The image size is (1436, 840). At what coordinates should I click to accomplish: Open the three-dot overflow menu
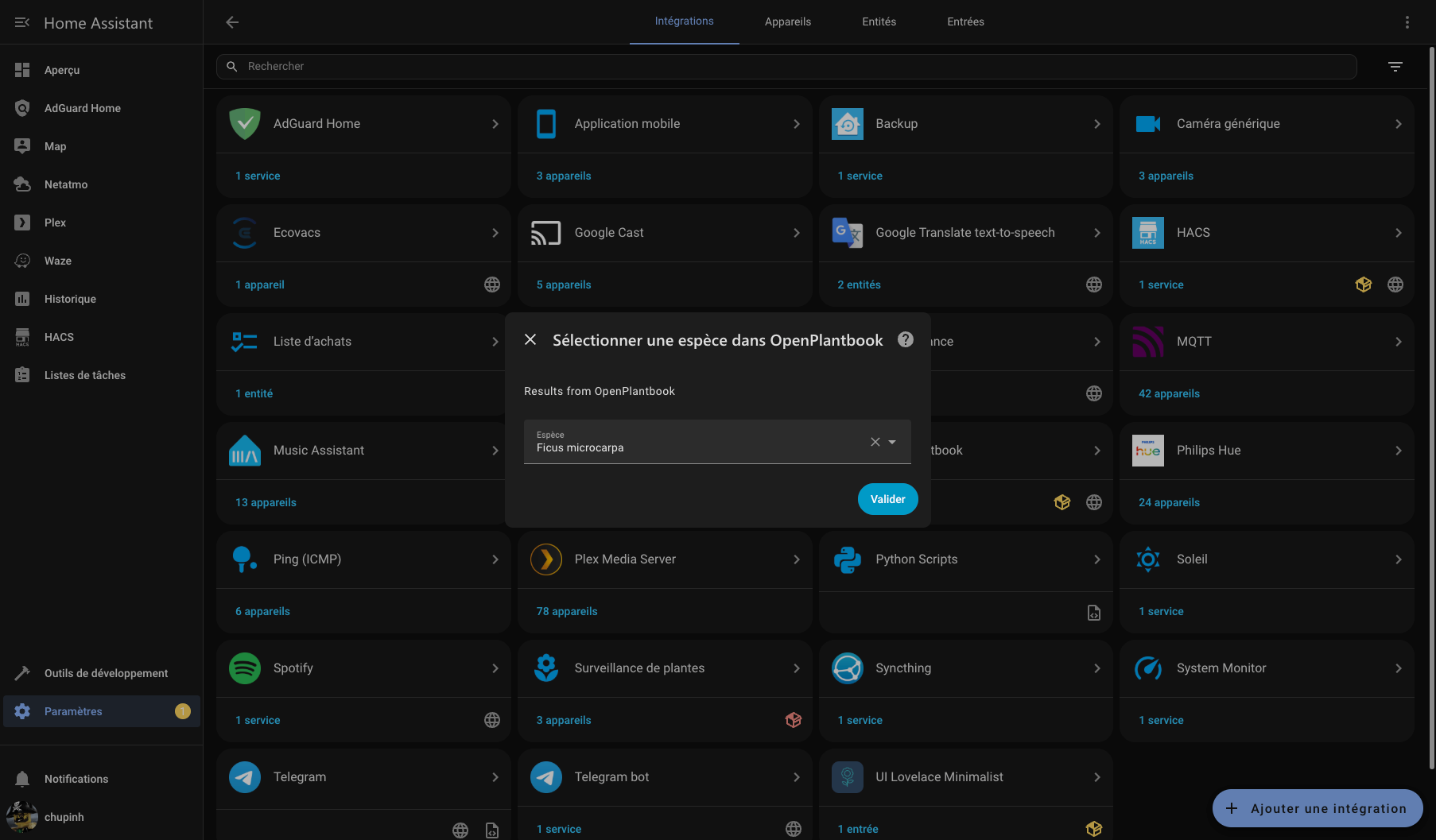pos(1407,22)
